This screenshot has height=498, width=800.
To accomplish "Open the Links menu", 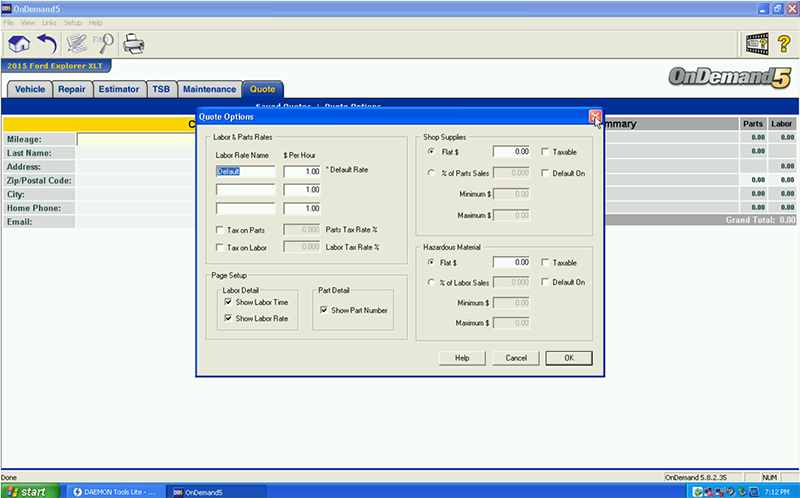I will coord(49,23).
